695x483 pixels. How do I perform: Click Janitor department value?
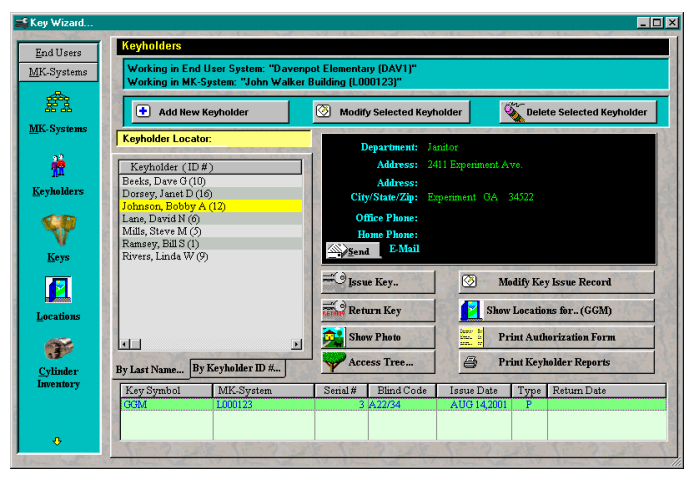tap(442, 147)
